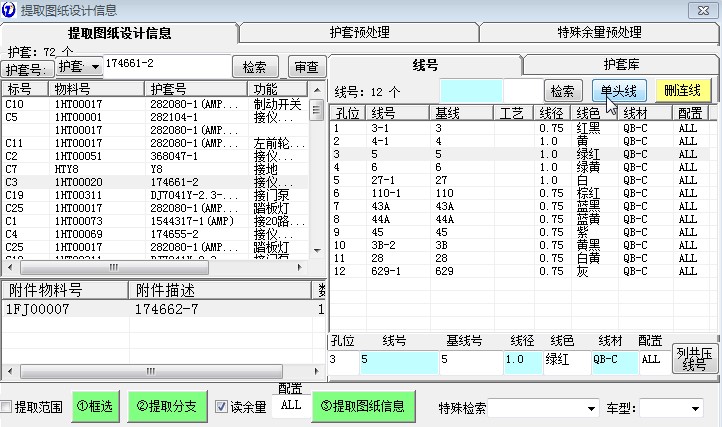Enable the 提取范围 checkbox
Viewport: 722px width, 427px height.
[x=8, y=407]
